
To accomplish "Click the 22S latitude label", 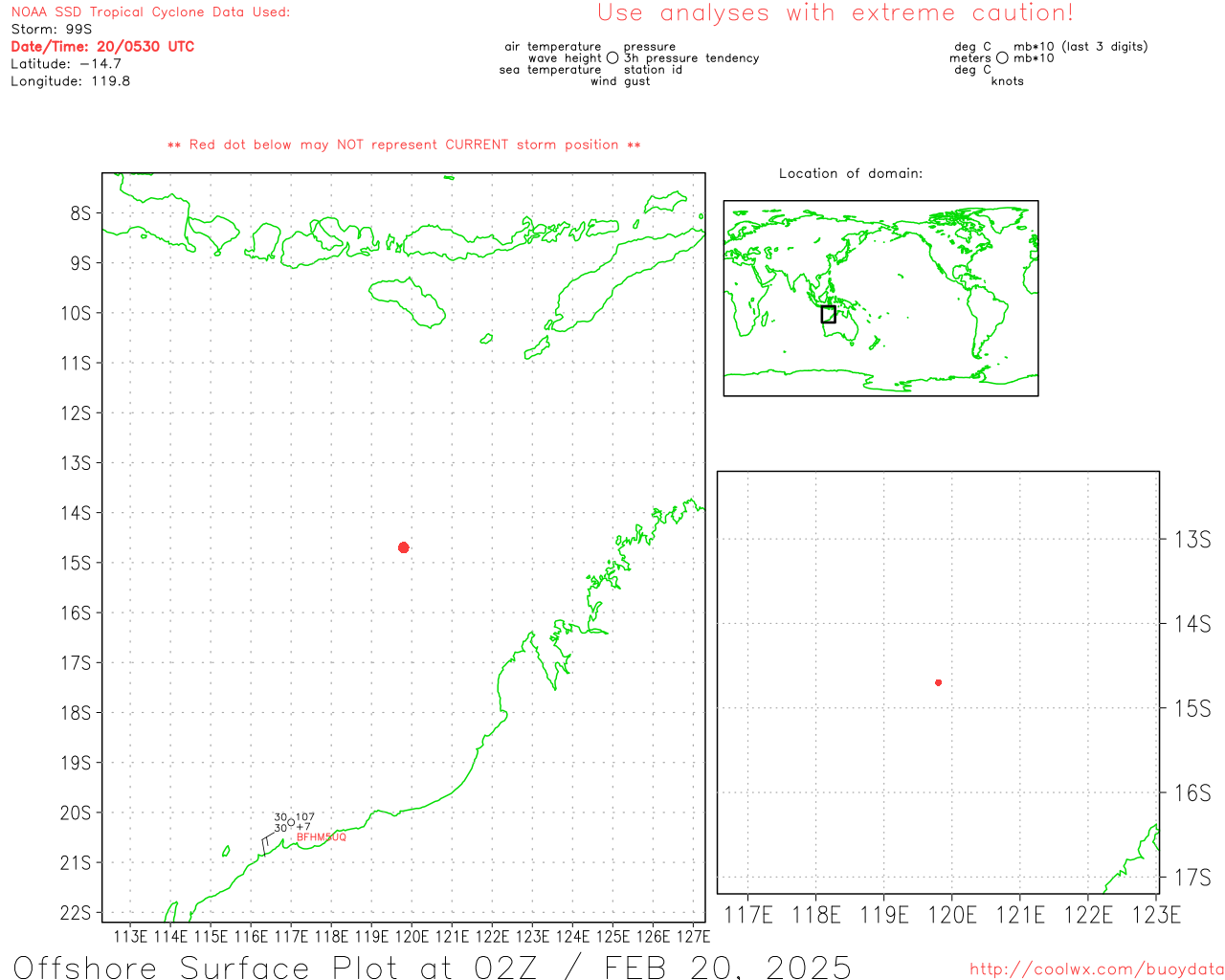I will pyautogui.click(x=76, y=913).
